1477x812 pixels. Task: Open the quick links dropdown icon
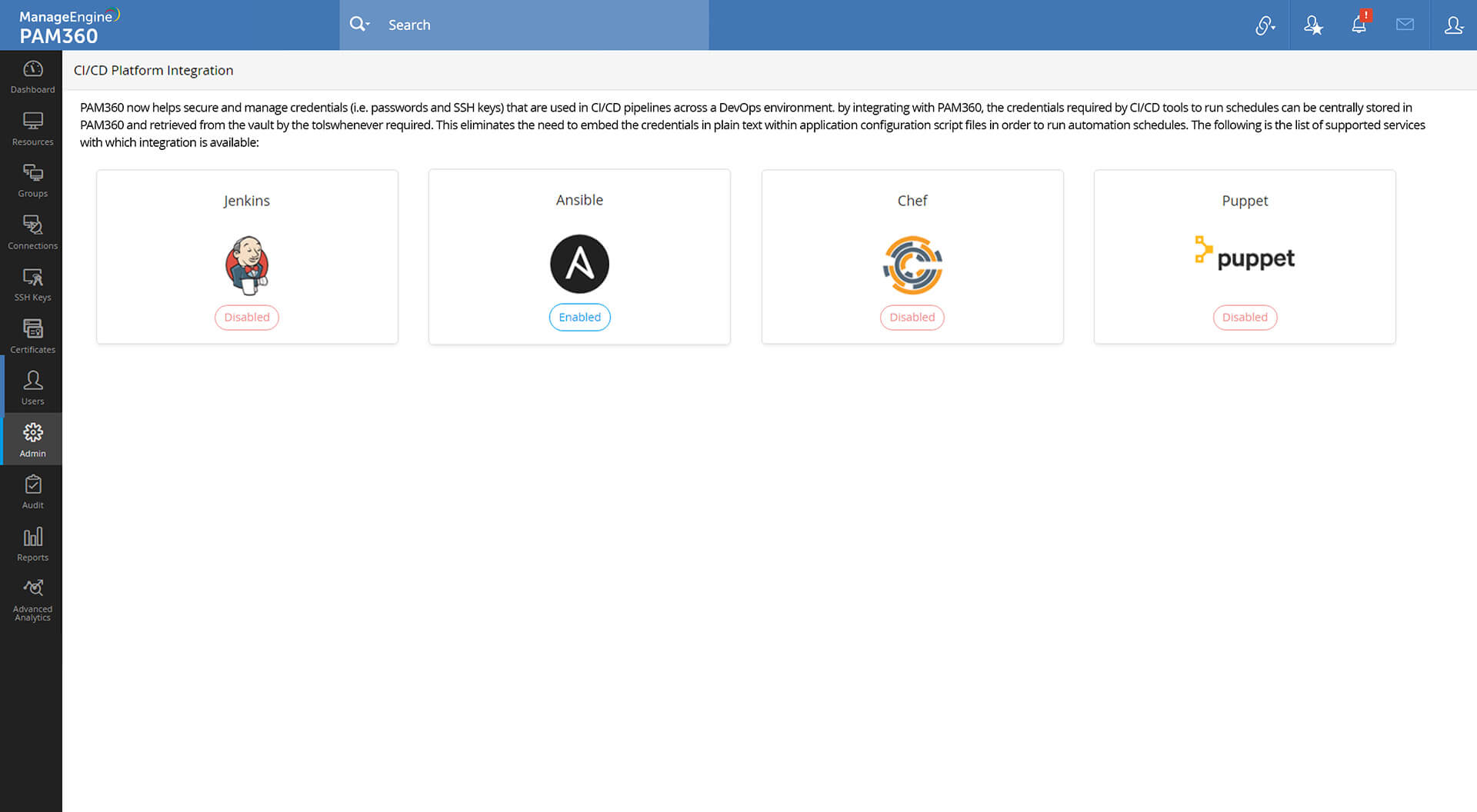click(x=1265, y=25)
